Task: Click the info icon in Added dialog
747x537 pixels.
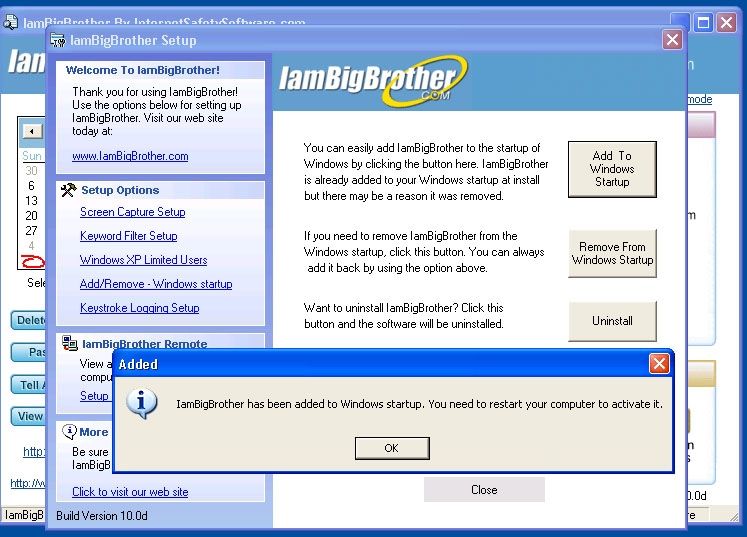Action: coord(141,404)
